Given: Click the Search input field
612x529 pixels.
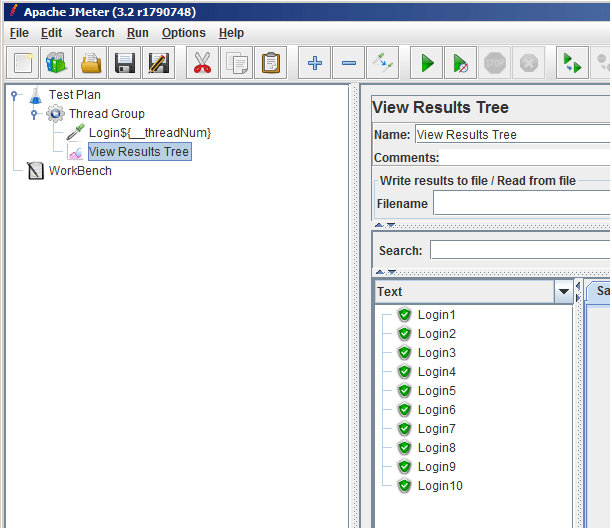Looking at the screenshot, I should point(520,250).
